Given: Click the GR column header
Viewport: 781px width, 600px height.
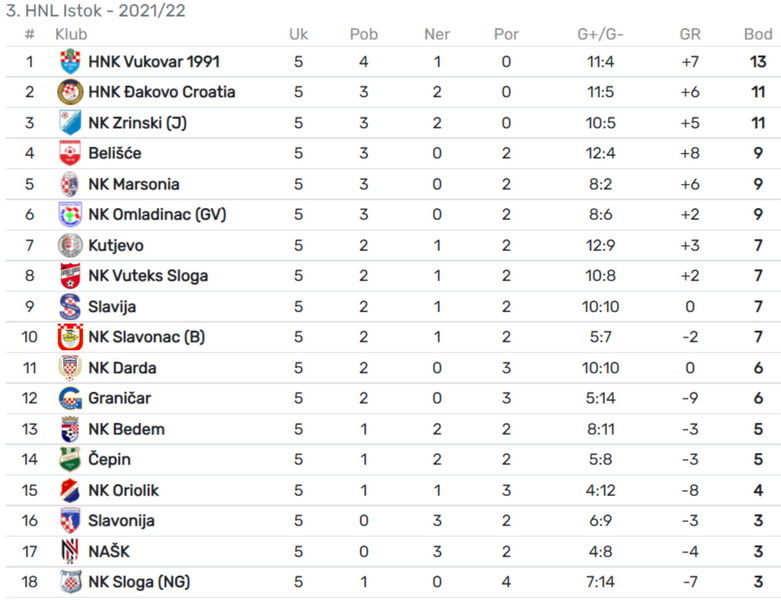Looking at the screenshot, I should (690, 34).
